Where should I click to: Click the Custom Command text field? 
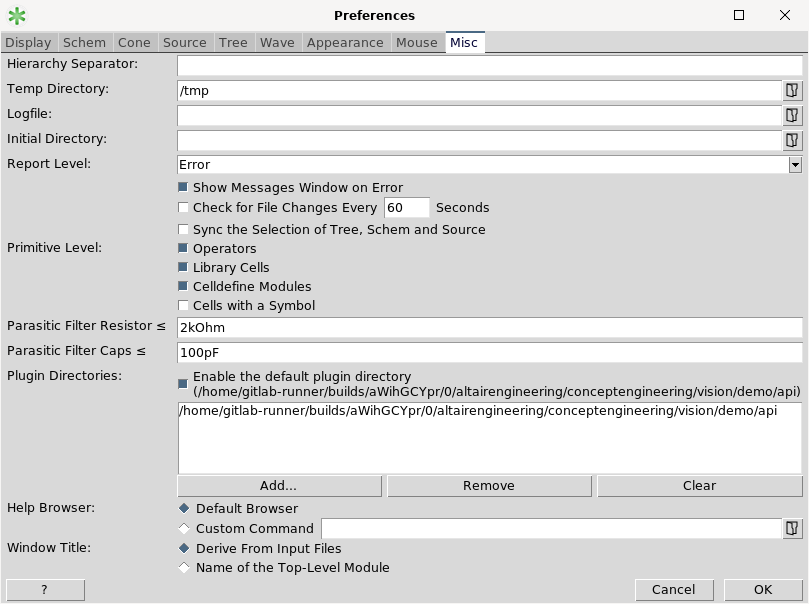click(552, 528)
